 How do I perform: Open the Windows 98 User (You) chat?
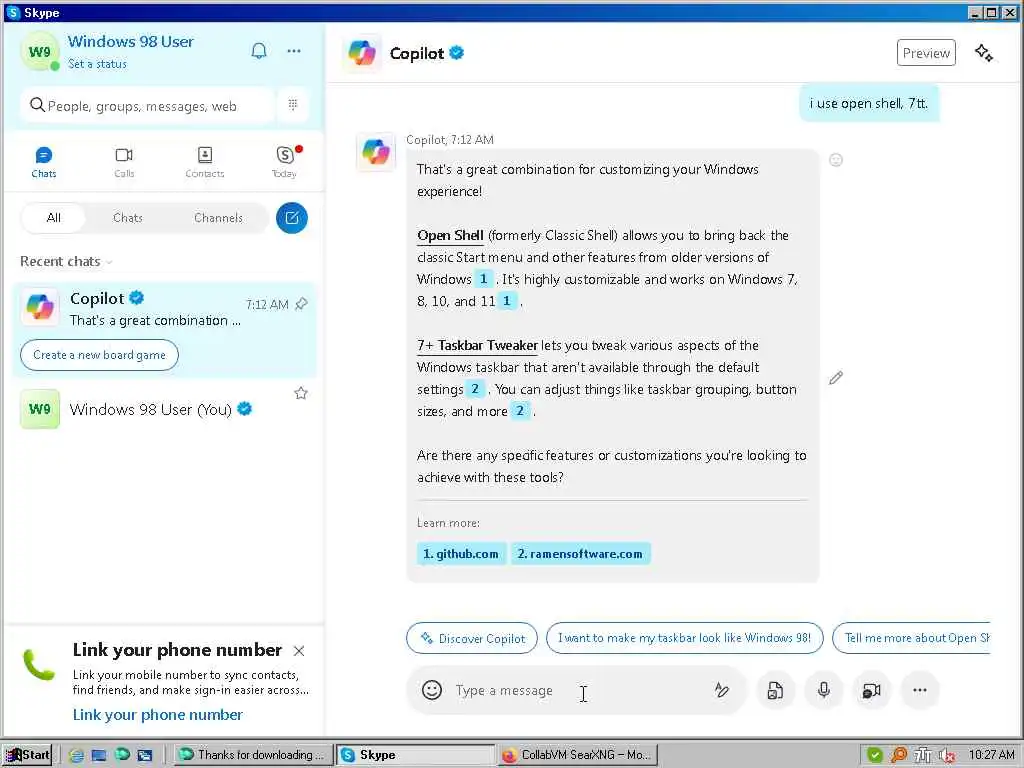coord(164,409)
